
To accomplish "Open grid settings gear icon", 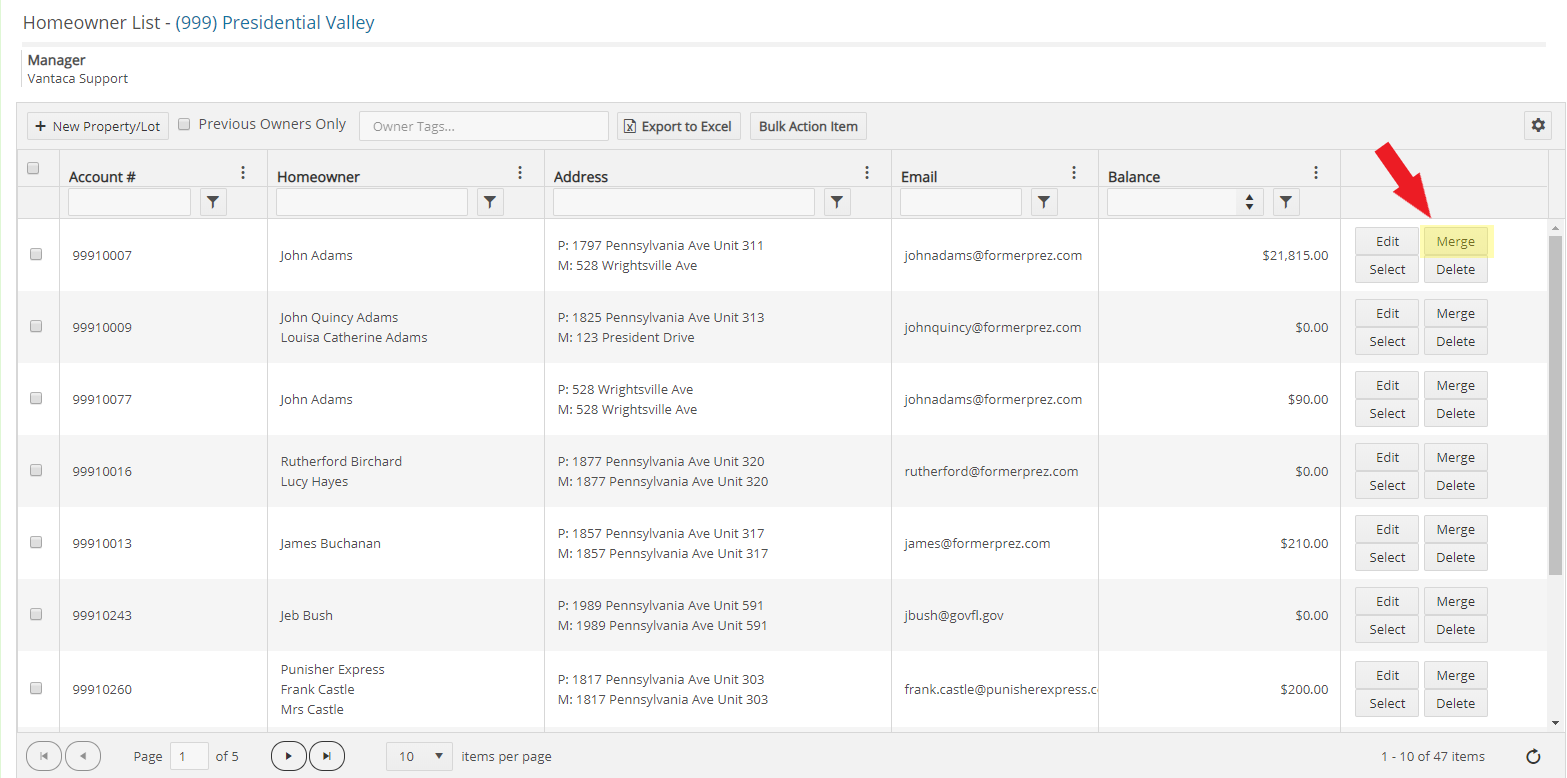I will click(x=1537, y=125).
